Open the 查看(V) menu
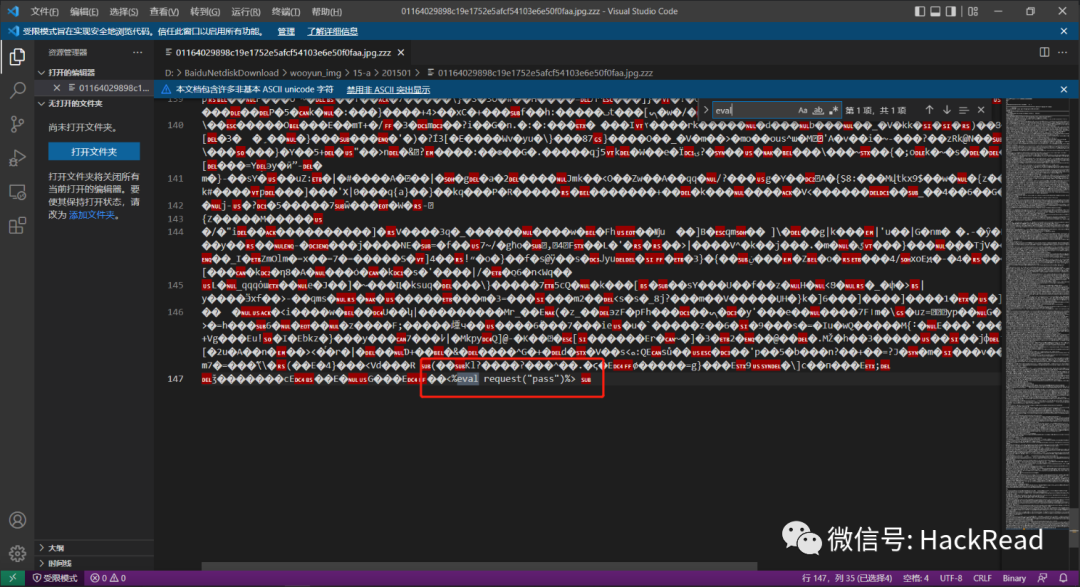Image resolution: width=1080 pixels, height=587 pixels. click(164, 12)
